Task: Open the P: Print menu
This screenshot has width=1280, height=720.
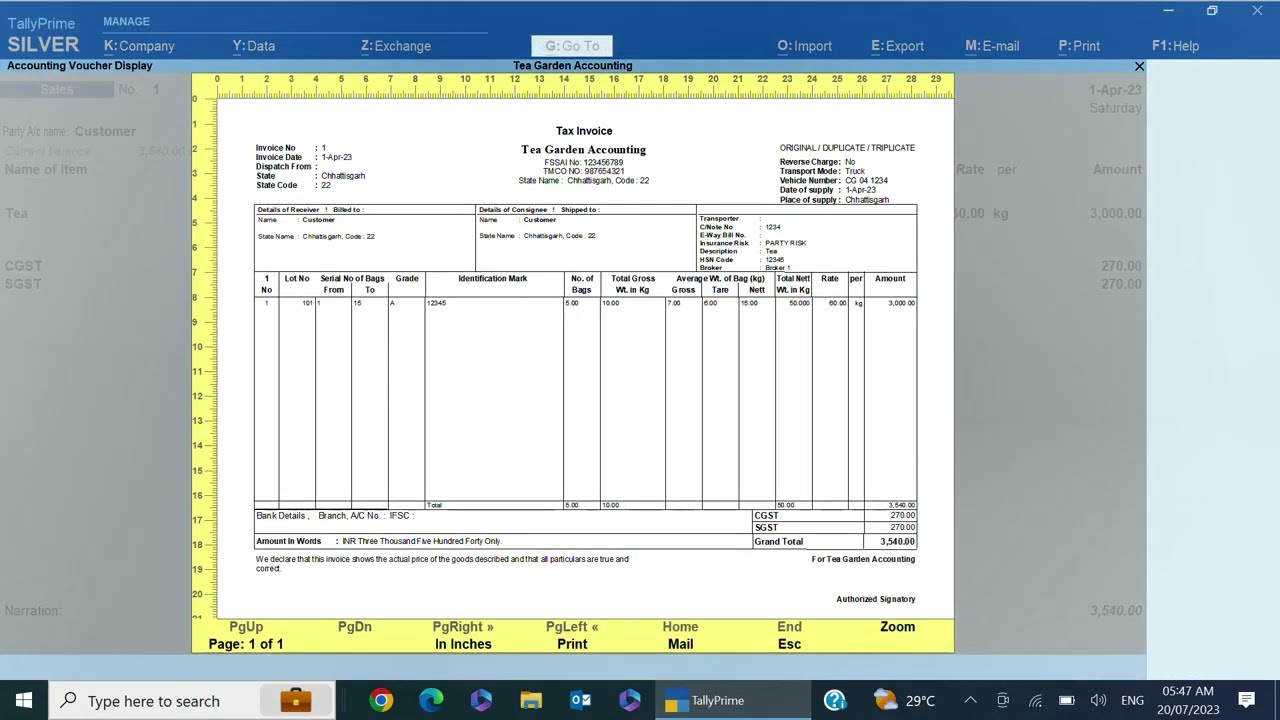Action: click(1079, 46)
